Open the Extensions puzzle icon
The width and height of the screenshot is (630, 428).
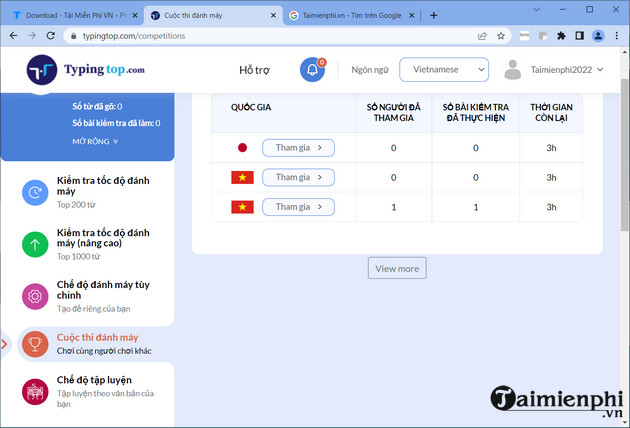[x=561, y=36]
